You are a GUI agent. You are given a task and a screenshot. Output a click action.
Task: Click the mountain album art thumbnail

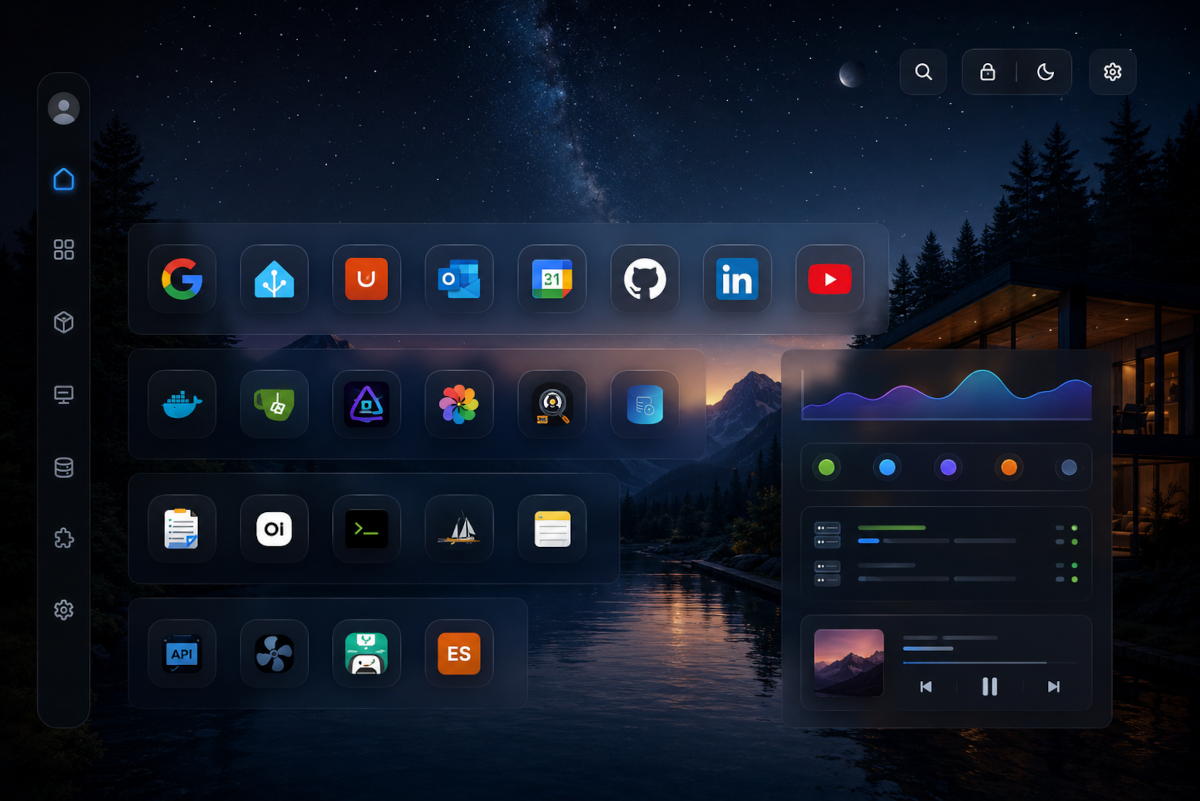click(x=849, y=663)
